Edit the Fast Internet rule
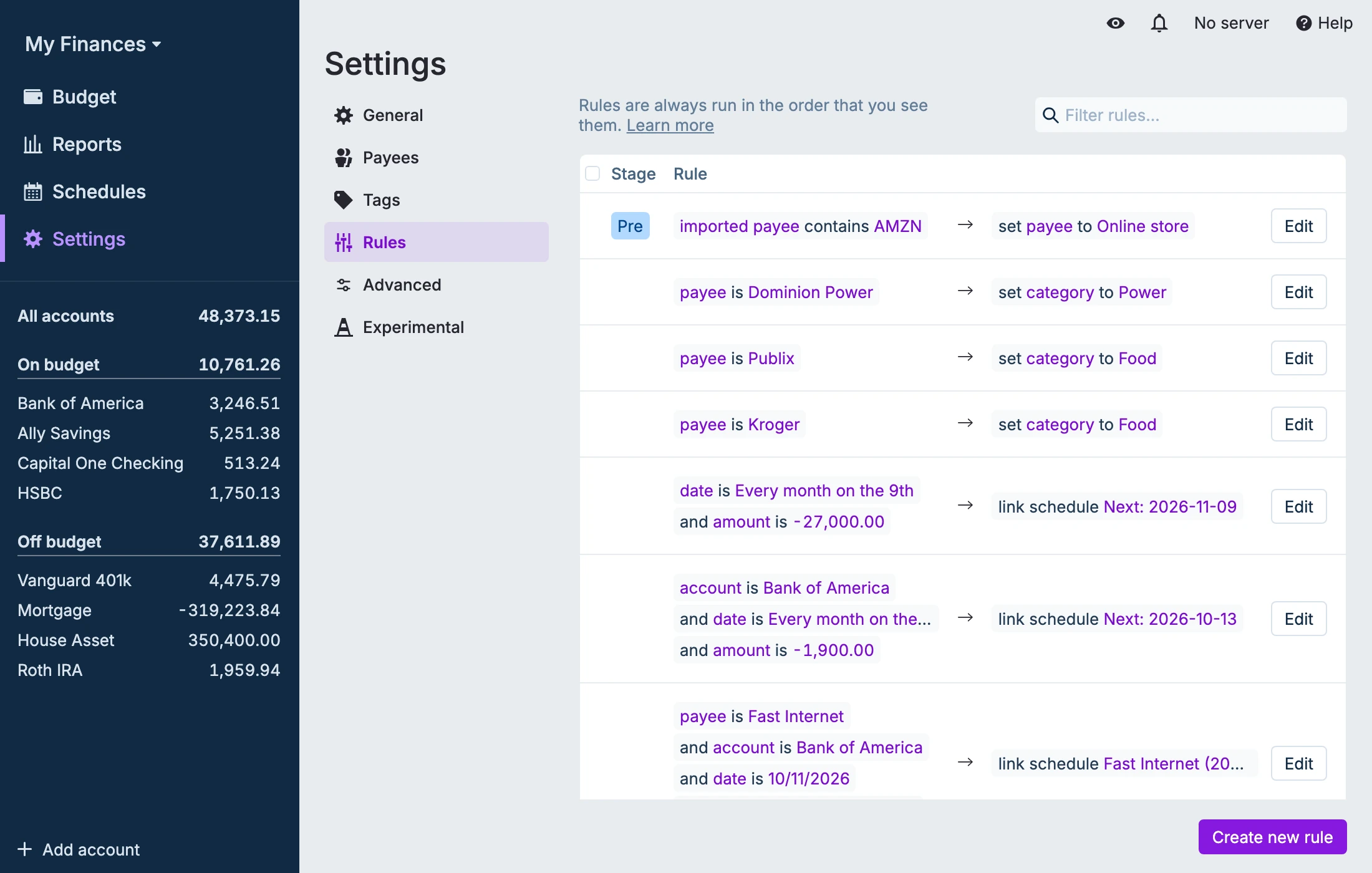This screenshot has width=1372, height=873. 1298,763
